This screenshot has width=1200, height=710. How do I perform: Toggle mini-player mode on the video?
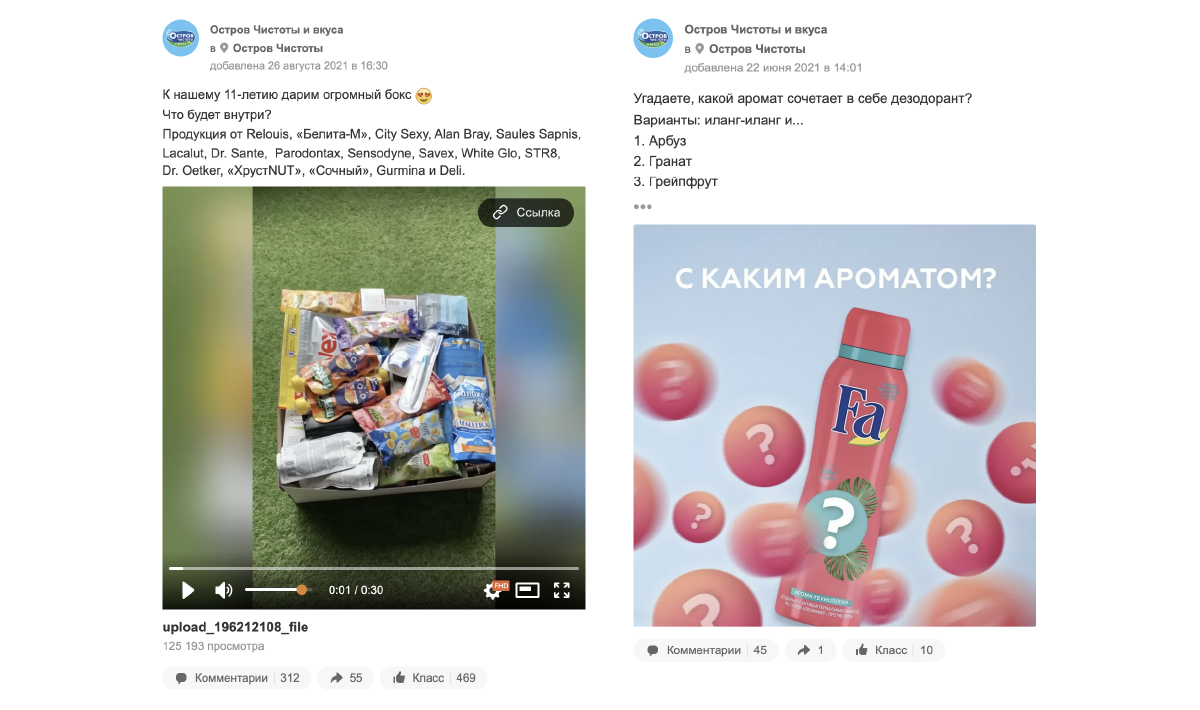click(x=528, y=590)
